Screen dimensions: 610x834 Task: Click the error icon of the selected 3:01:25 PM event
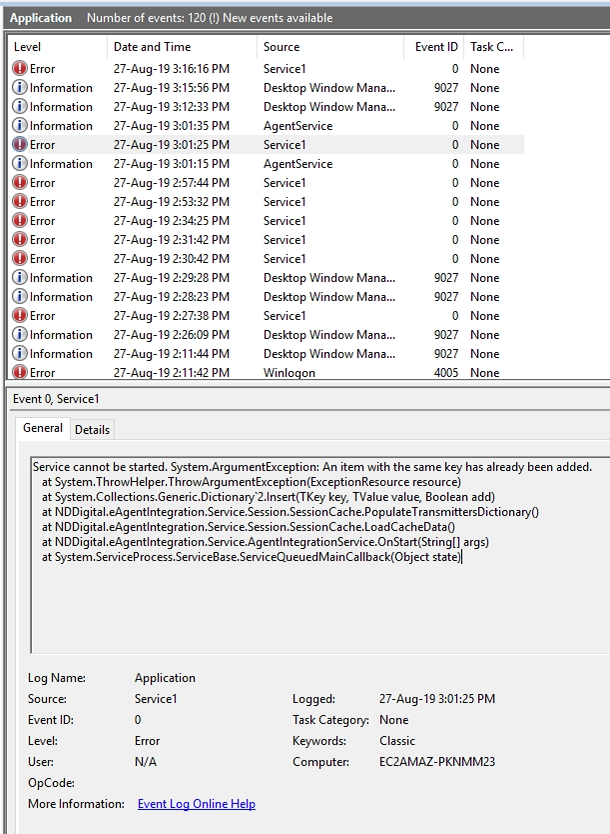(20, 145)
